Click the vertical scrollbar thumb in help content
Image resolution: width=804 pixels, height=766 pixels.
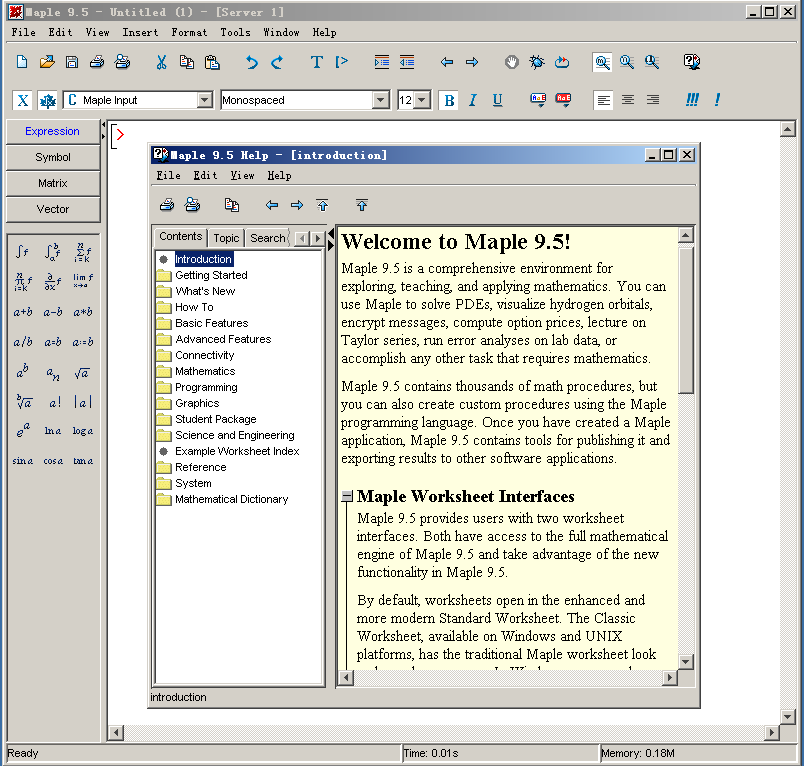coord(686,320)
